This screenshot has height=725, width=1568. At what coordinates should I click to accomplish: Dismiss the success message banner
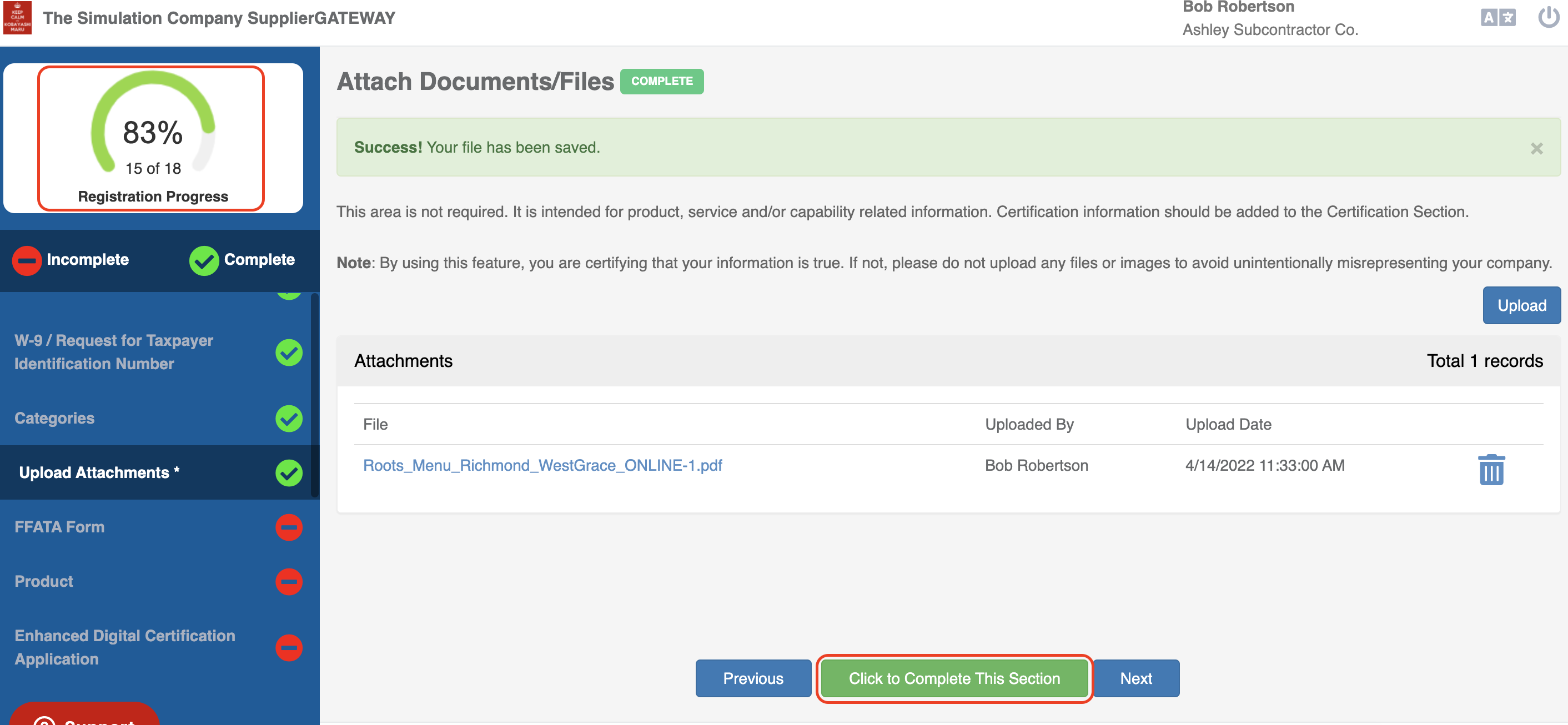pyautogui.click(x=1536, y=148)
